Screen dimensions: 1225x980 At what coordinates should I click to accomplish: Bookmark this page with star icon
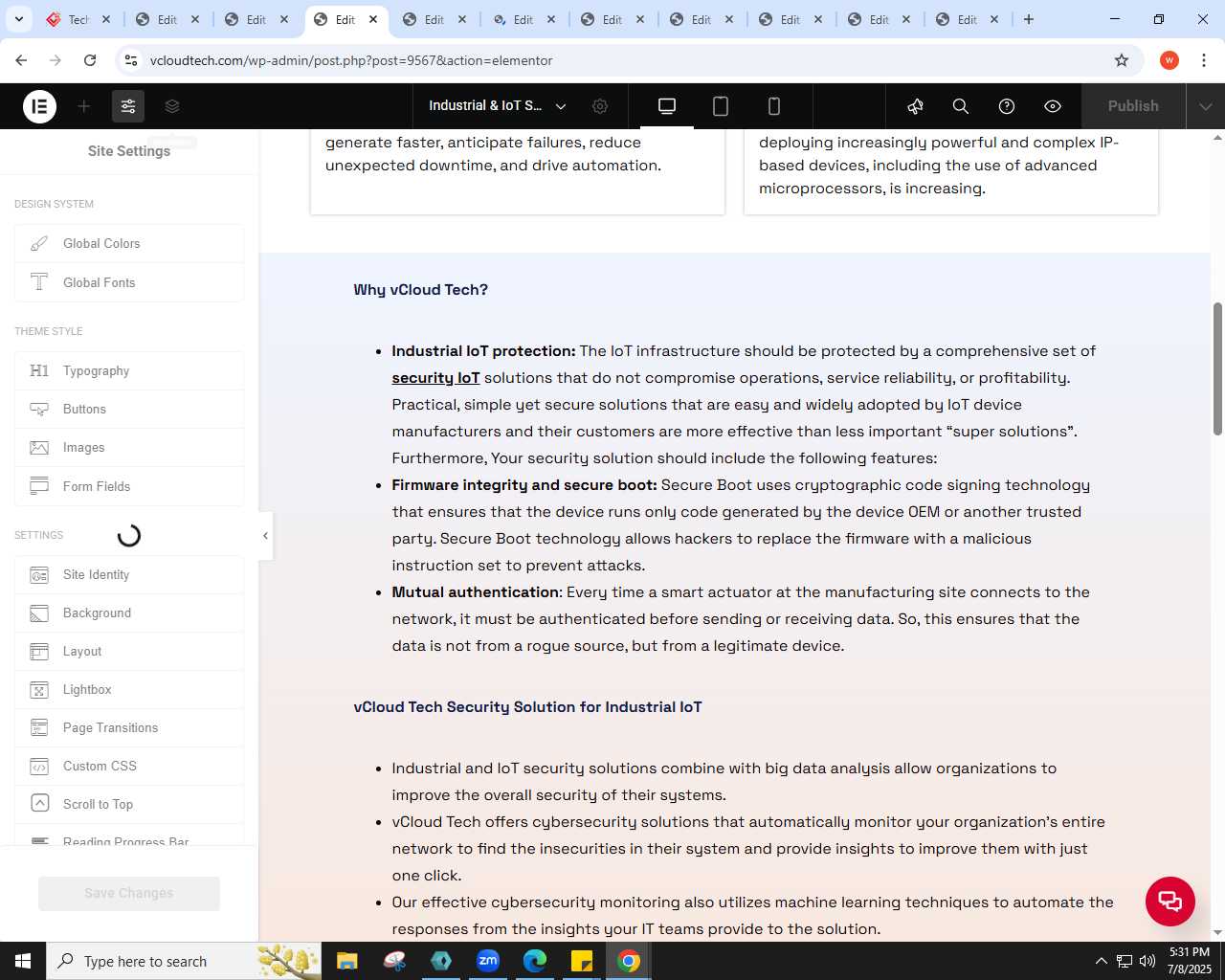(x=1122, y=60)
